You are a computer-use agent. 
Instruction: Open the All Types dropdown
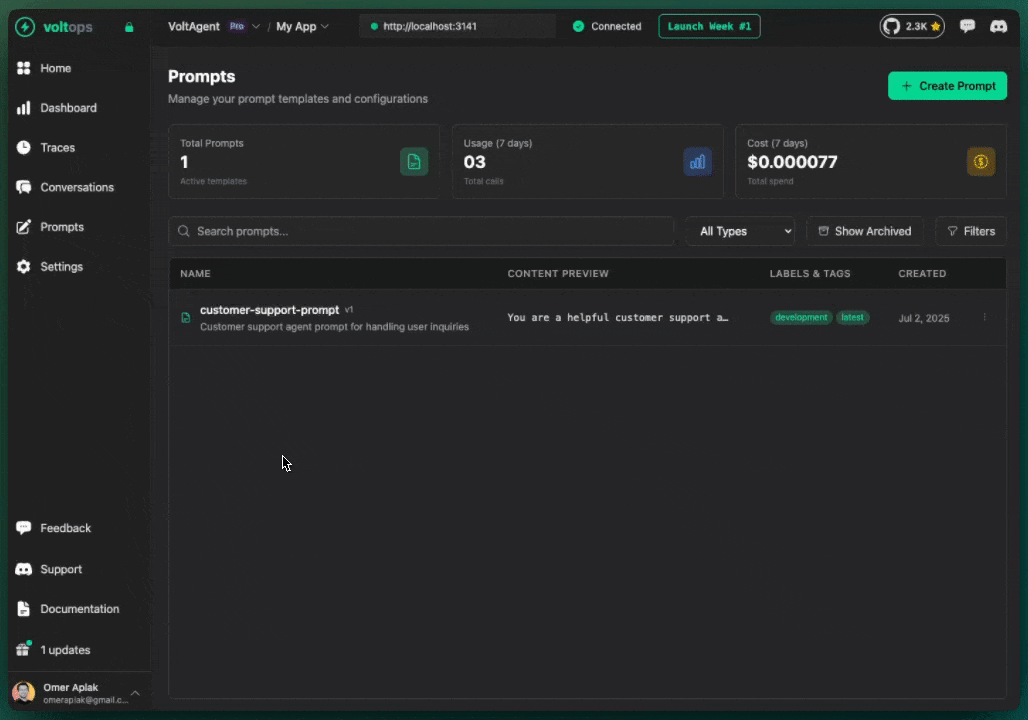pyautogui.click(x=740, y=231)
